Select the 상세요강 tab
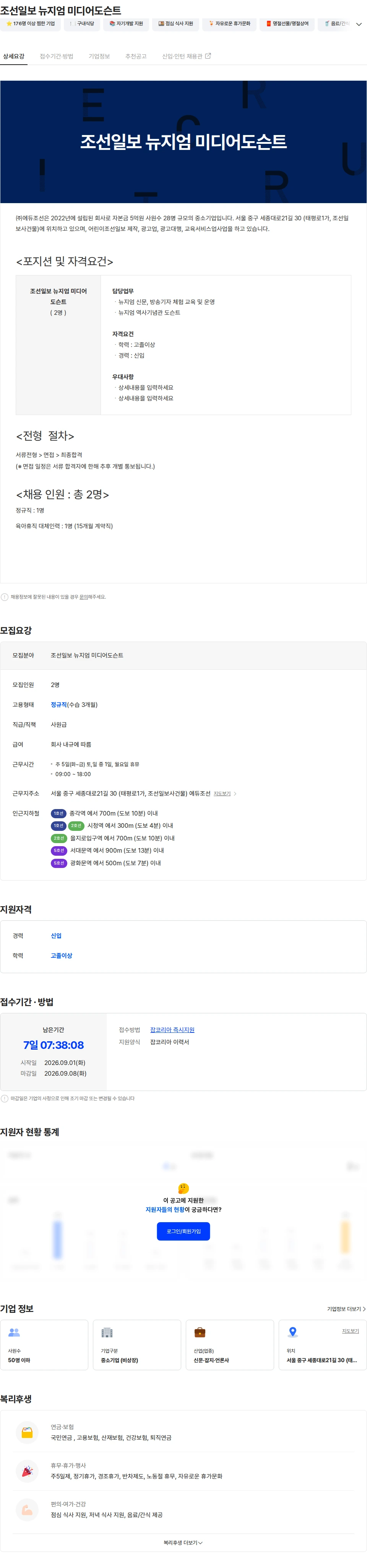Viewport: 367px width, 1568px height. 13,56
